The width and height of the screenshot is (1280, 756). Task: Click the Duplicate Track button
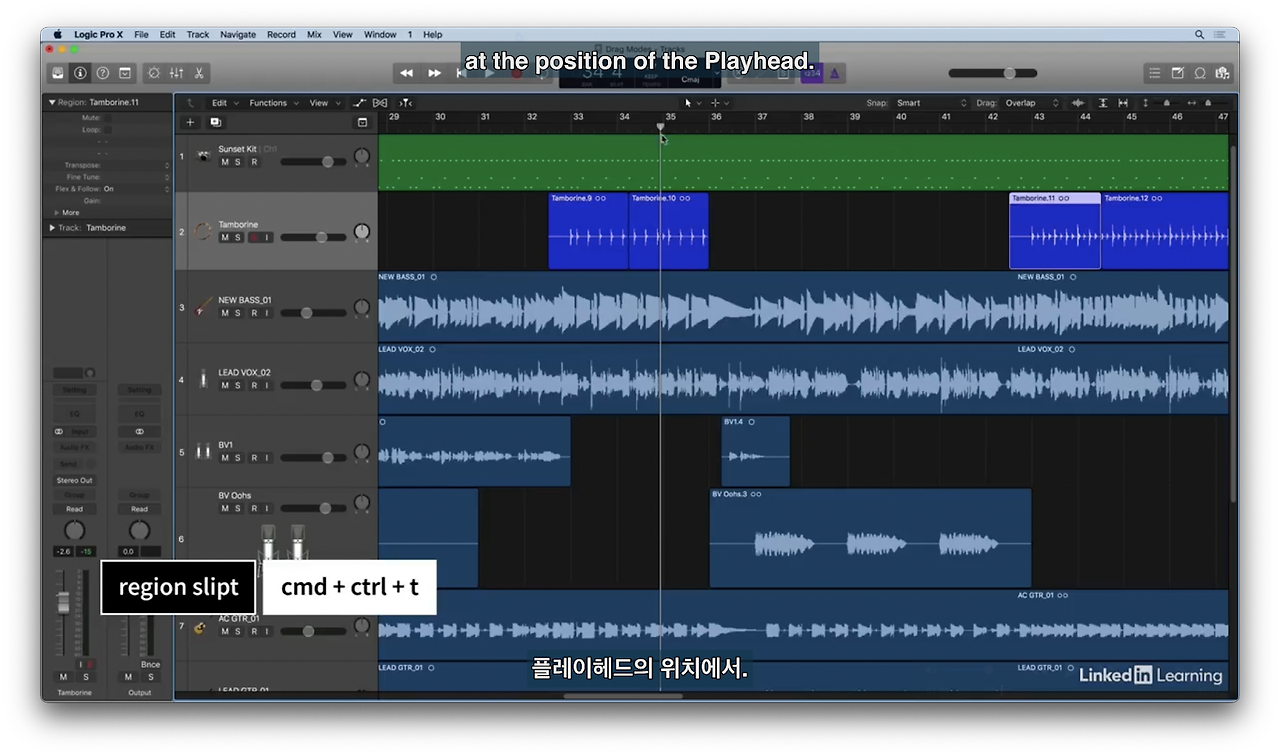click(215, 122)
